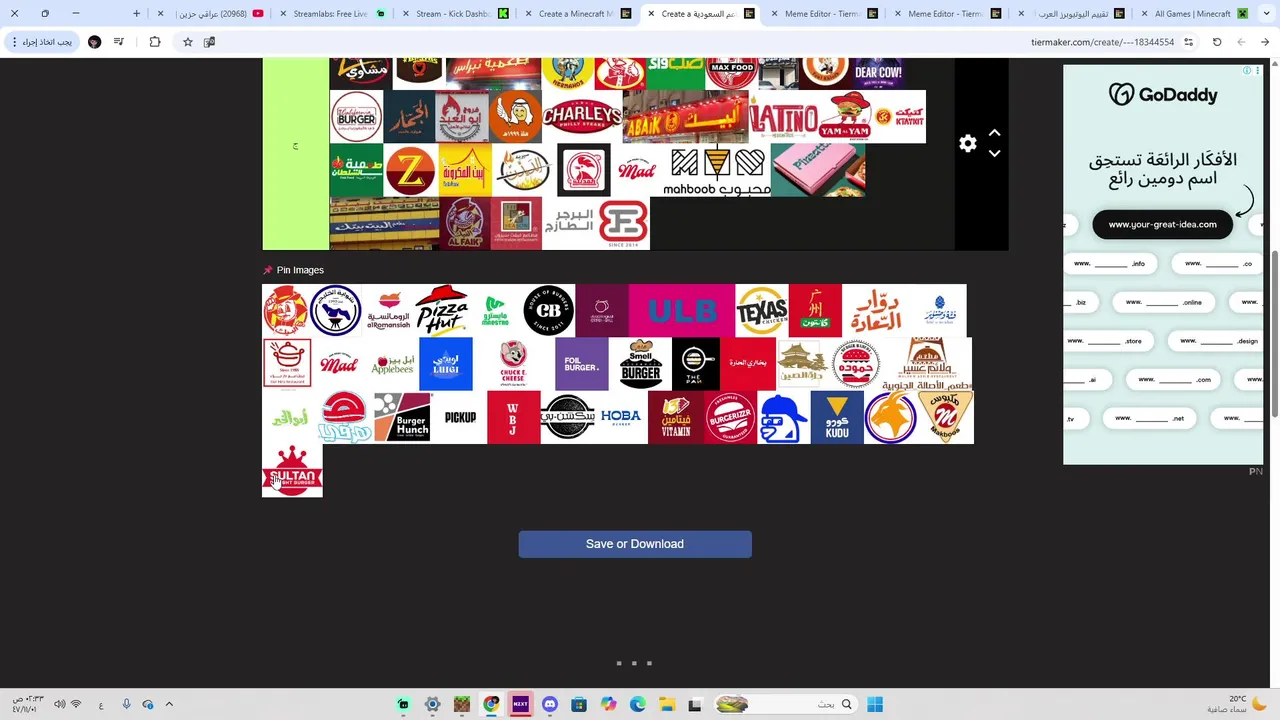Select the ULB logo image
The height and width of the screenshot is (720, 1280).
[x=682, y=311]
